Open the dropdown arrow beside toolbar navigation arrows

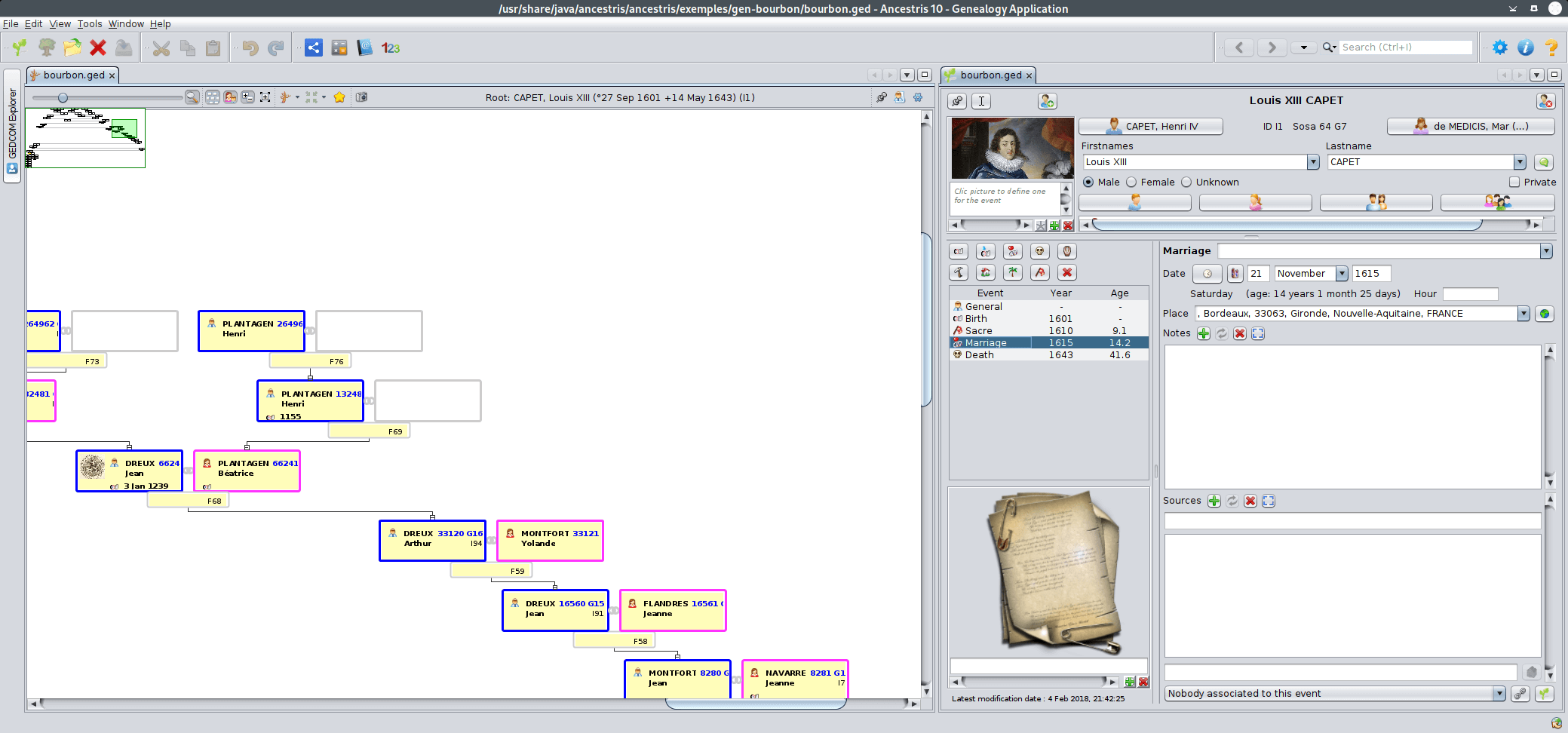pos(1303,48)
